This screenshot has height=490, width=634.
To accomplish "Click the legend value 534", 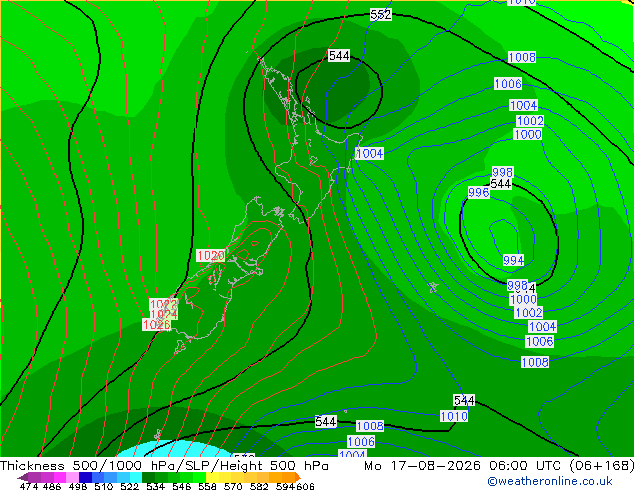I will [155, 486].
